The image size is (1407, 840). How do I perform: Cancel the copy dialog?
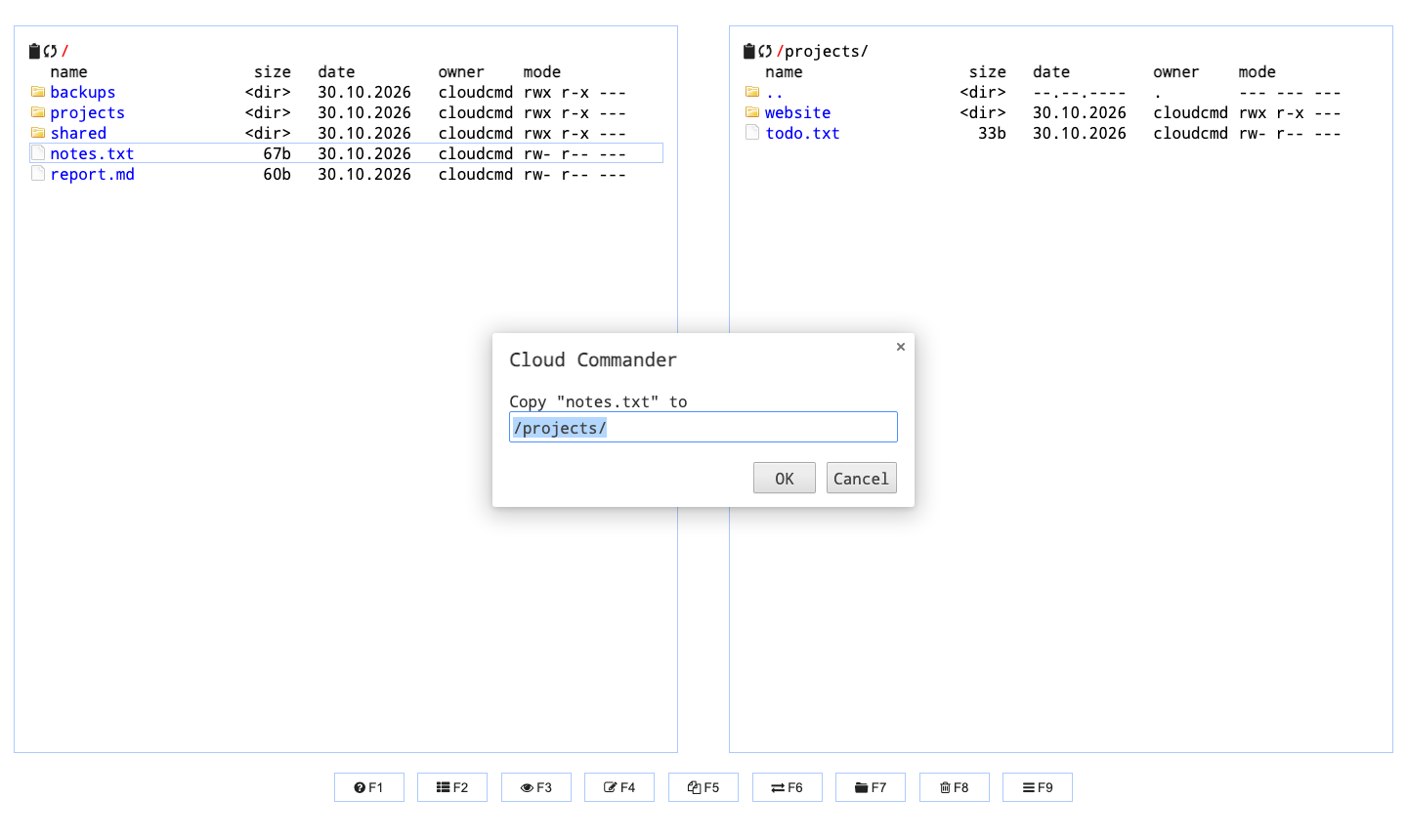coord(861,478)
